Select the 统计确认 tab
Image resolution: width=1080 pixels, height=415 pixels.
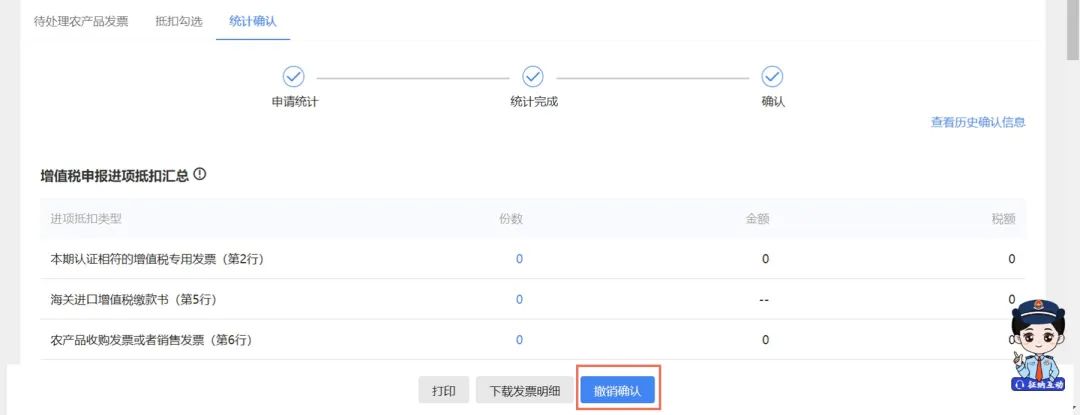tap(252, 21)
